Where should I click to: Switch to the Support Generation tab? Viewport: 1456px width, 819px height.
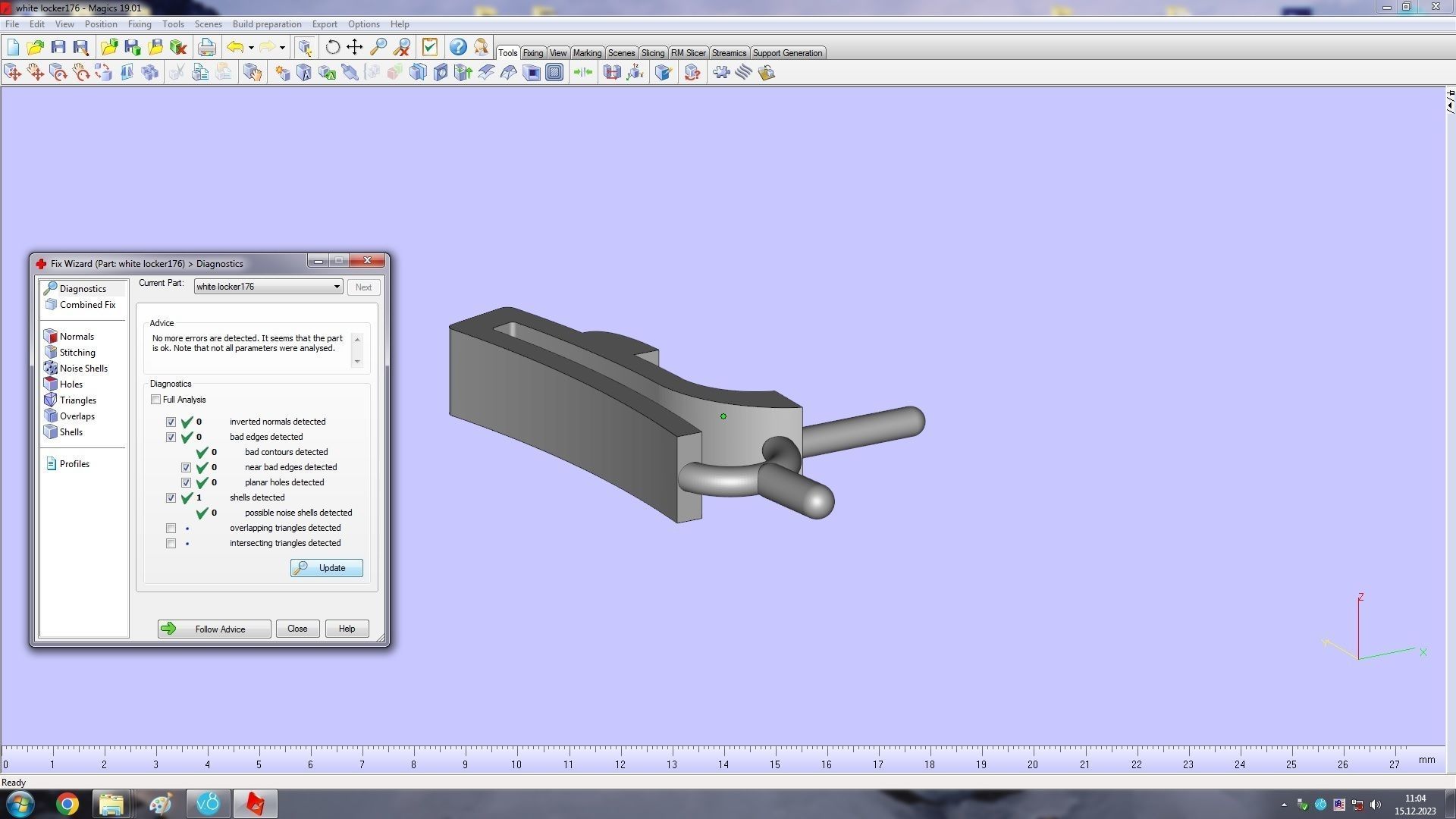(x=786, y=53)
